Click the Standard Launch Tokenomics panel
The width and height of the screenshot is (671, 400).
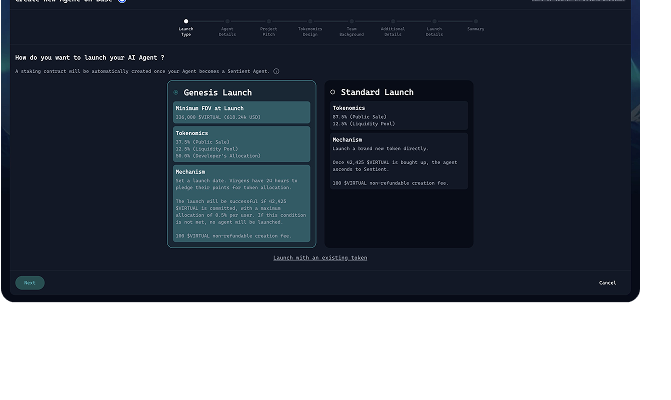tap(398, 116)
